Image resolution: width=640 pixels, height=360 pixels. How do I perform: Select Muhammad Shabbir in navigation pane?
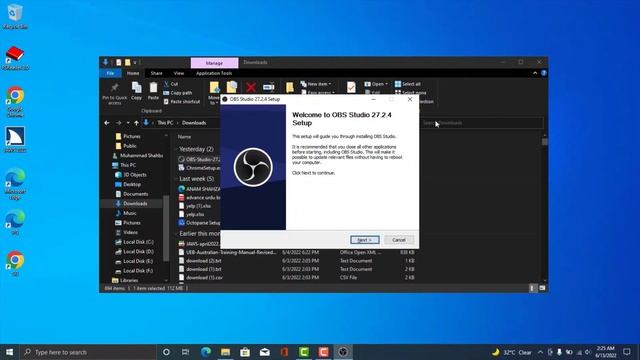[138, 156]
